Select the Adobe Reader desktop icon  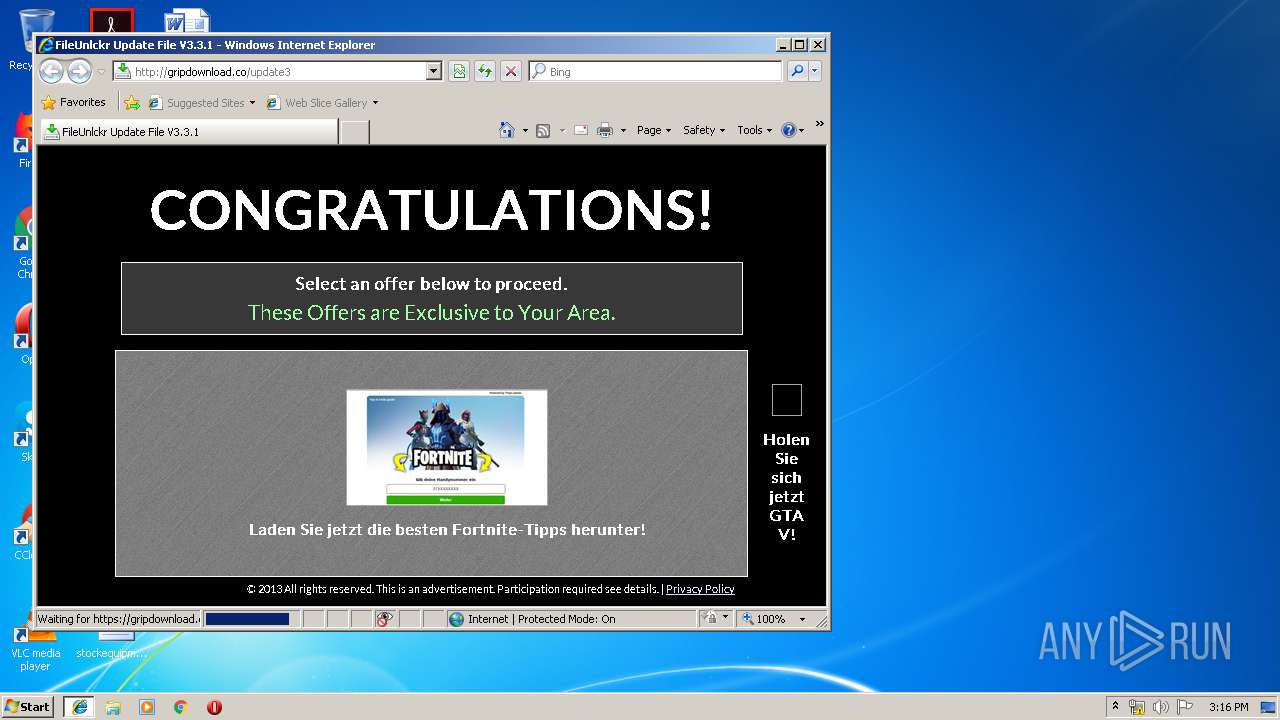(x=111, y=20)
